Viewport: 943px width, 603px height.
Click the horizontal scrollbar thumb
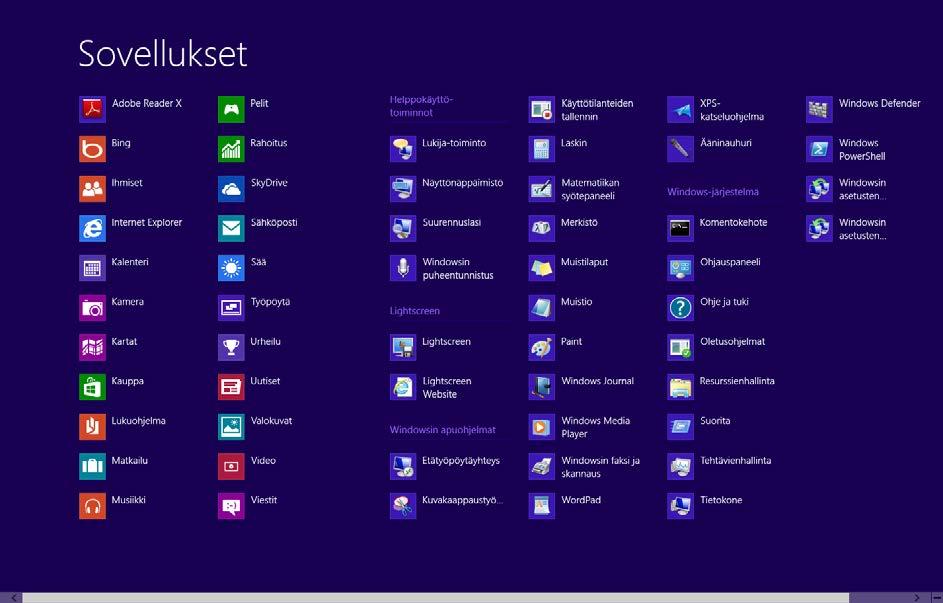435,598
